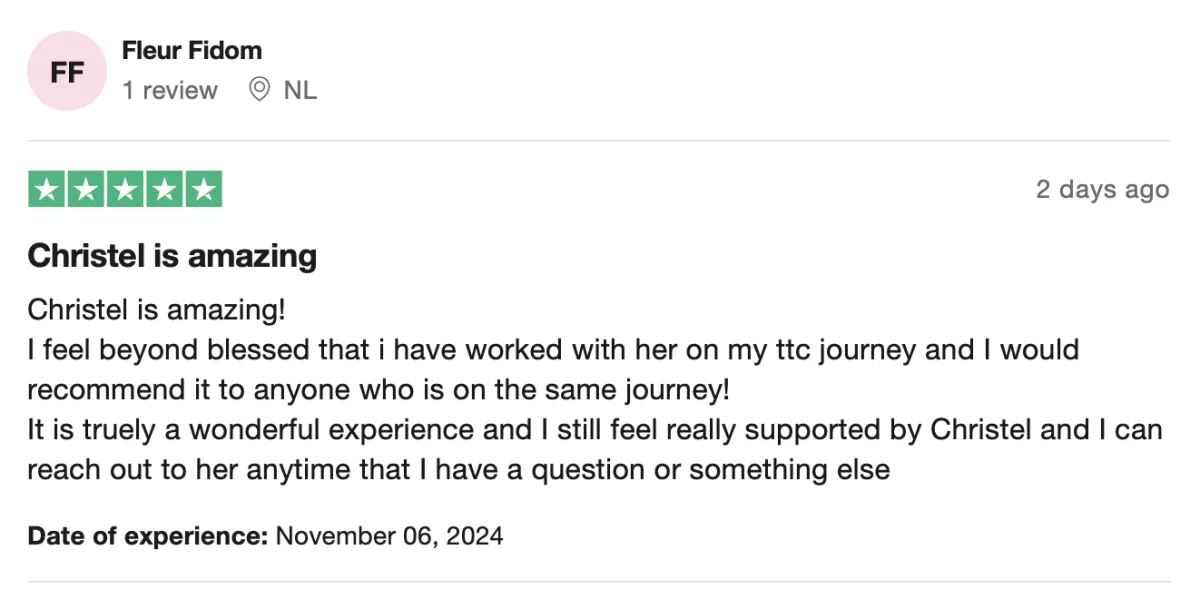Viewport: 1200px width, 599px height.
Task: Click the line 'reach out to her anytime'
Action: click(459, 469)
